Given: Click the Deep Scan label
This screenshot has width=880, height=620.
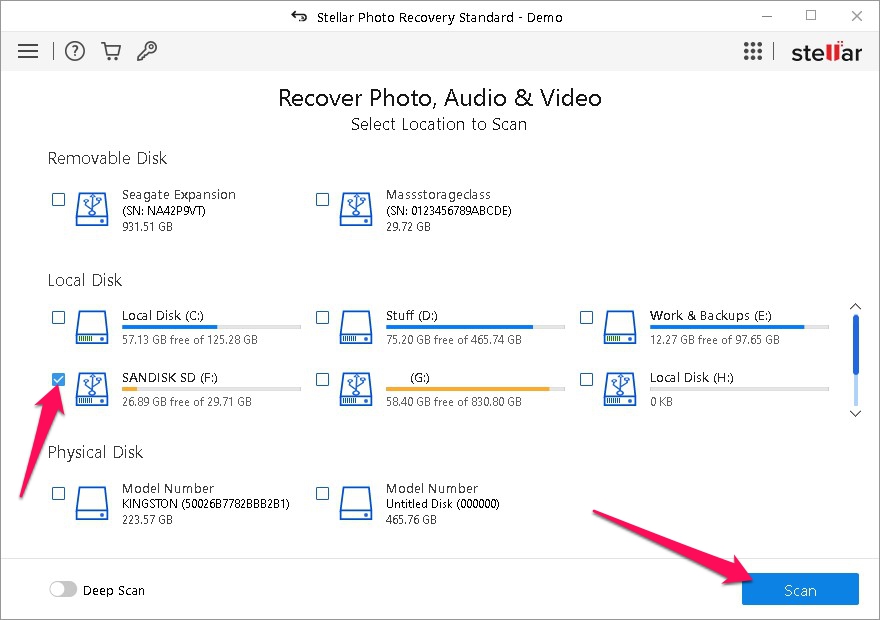Looking at the screenshot, I should coord(114,590).
